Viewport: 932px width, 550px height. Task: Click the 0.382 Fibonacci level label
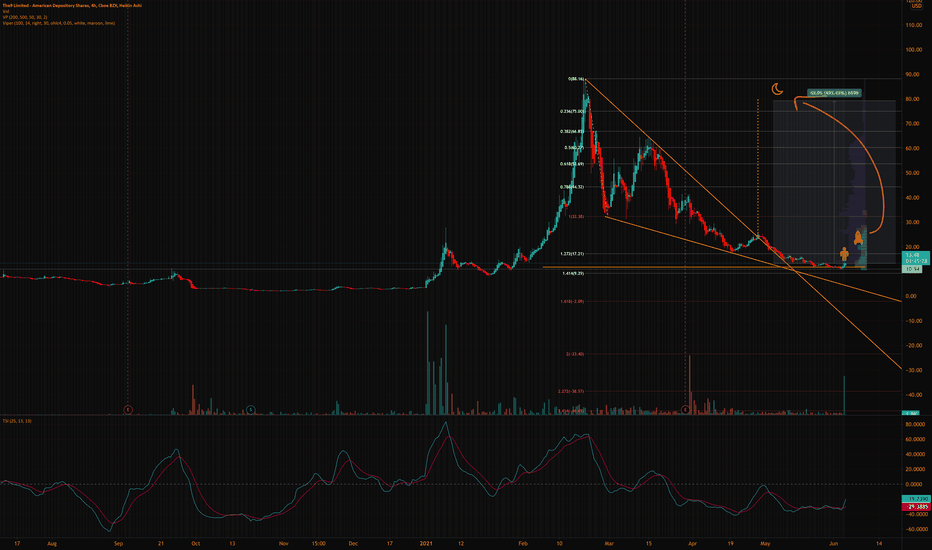coord(572,131)
